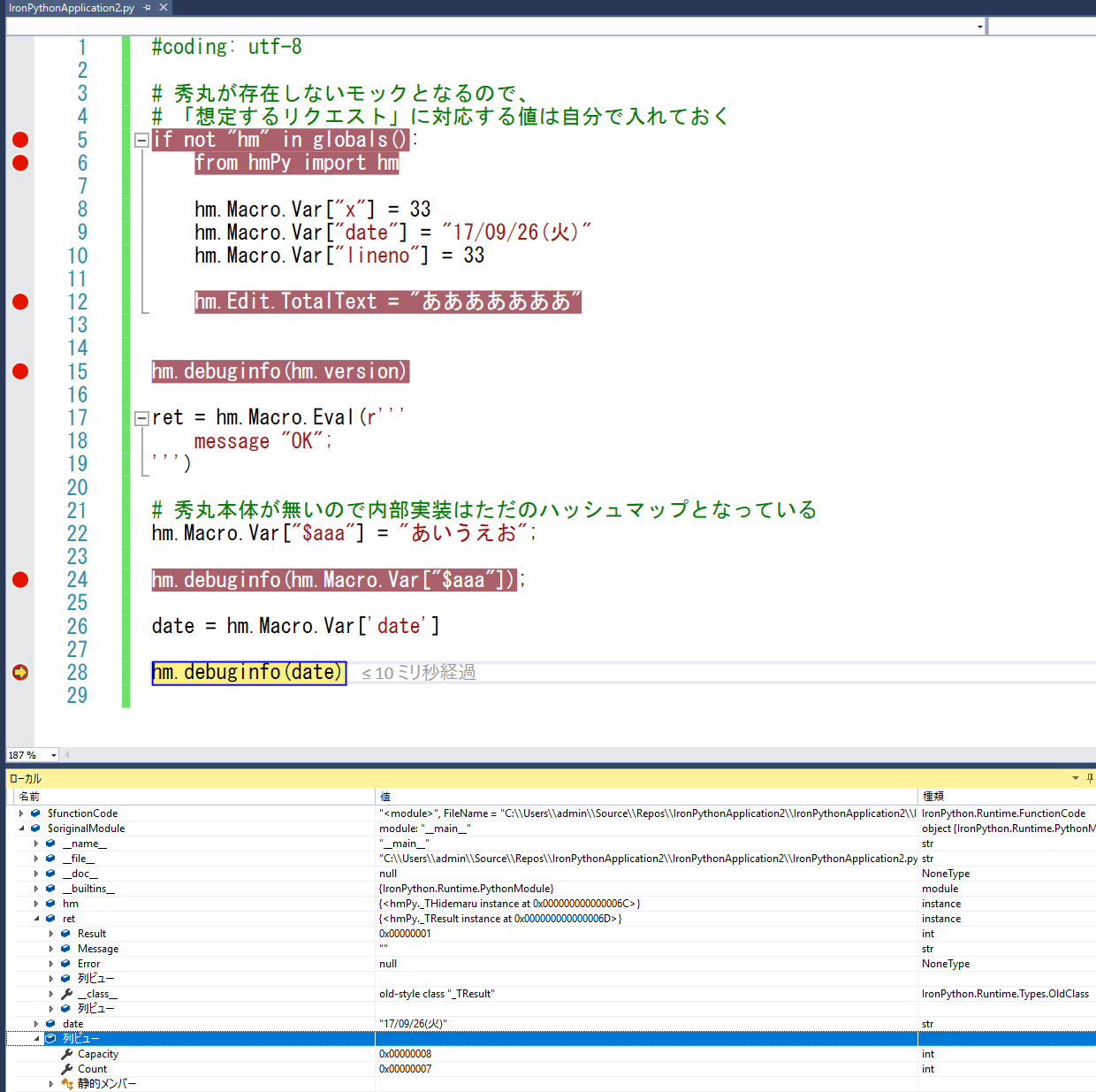
Task: Open the 187 % zoom level dropdown
Action: (54, 755)
